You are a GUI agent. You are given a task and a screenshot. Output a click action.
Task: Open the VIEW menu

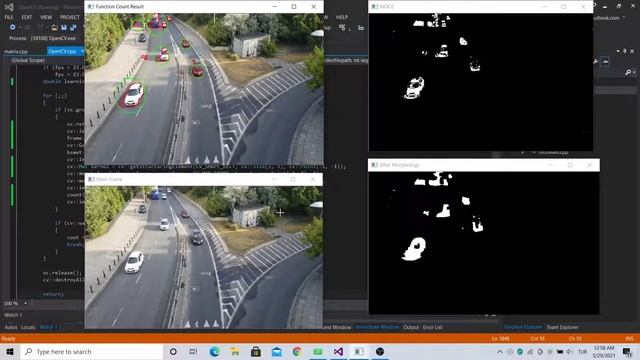[46, 17]
